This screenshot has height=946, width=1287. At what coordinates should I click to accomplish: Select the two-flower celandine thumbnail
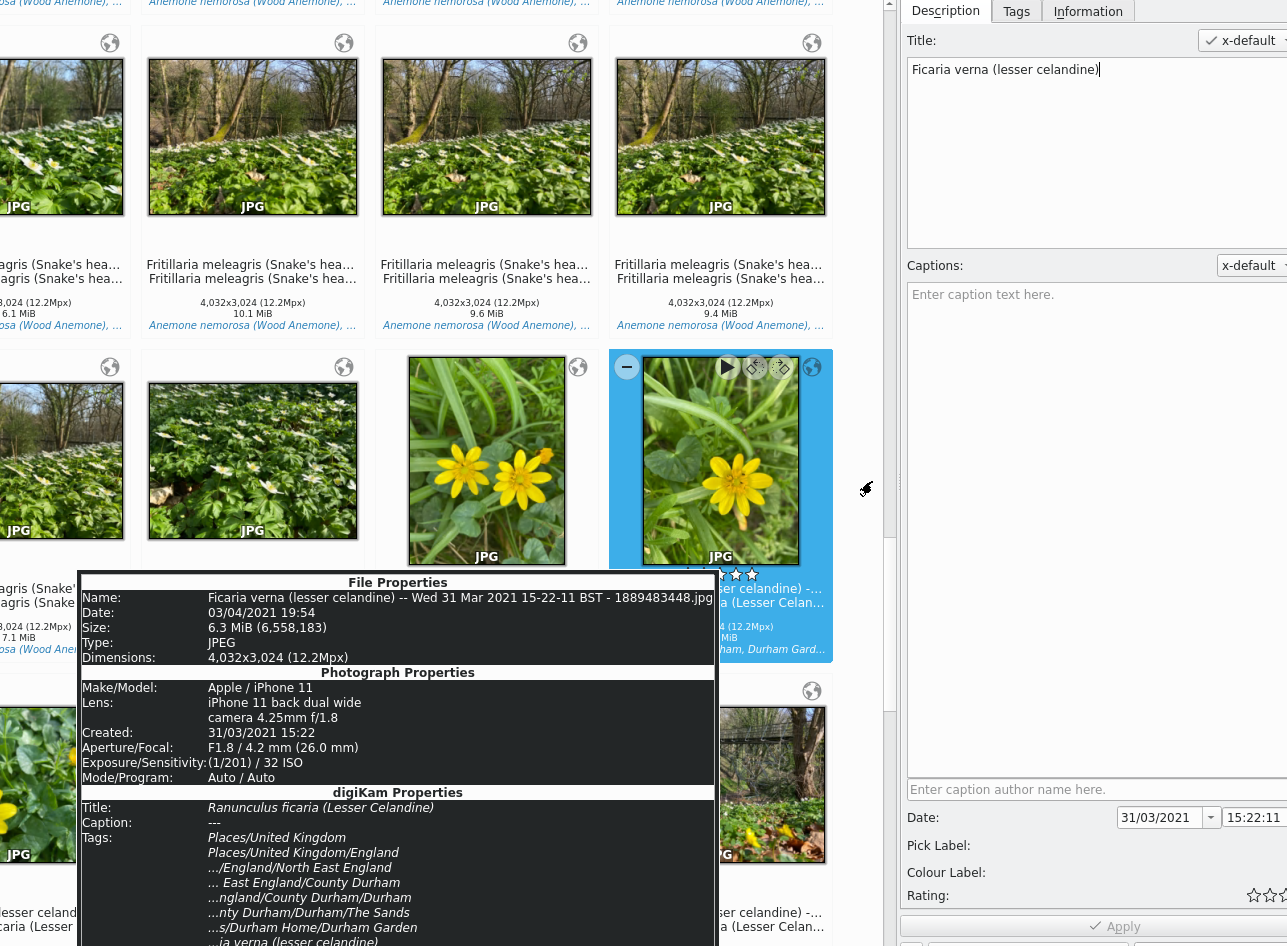click(x=487, y=461)
